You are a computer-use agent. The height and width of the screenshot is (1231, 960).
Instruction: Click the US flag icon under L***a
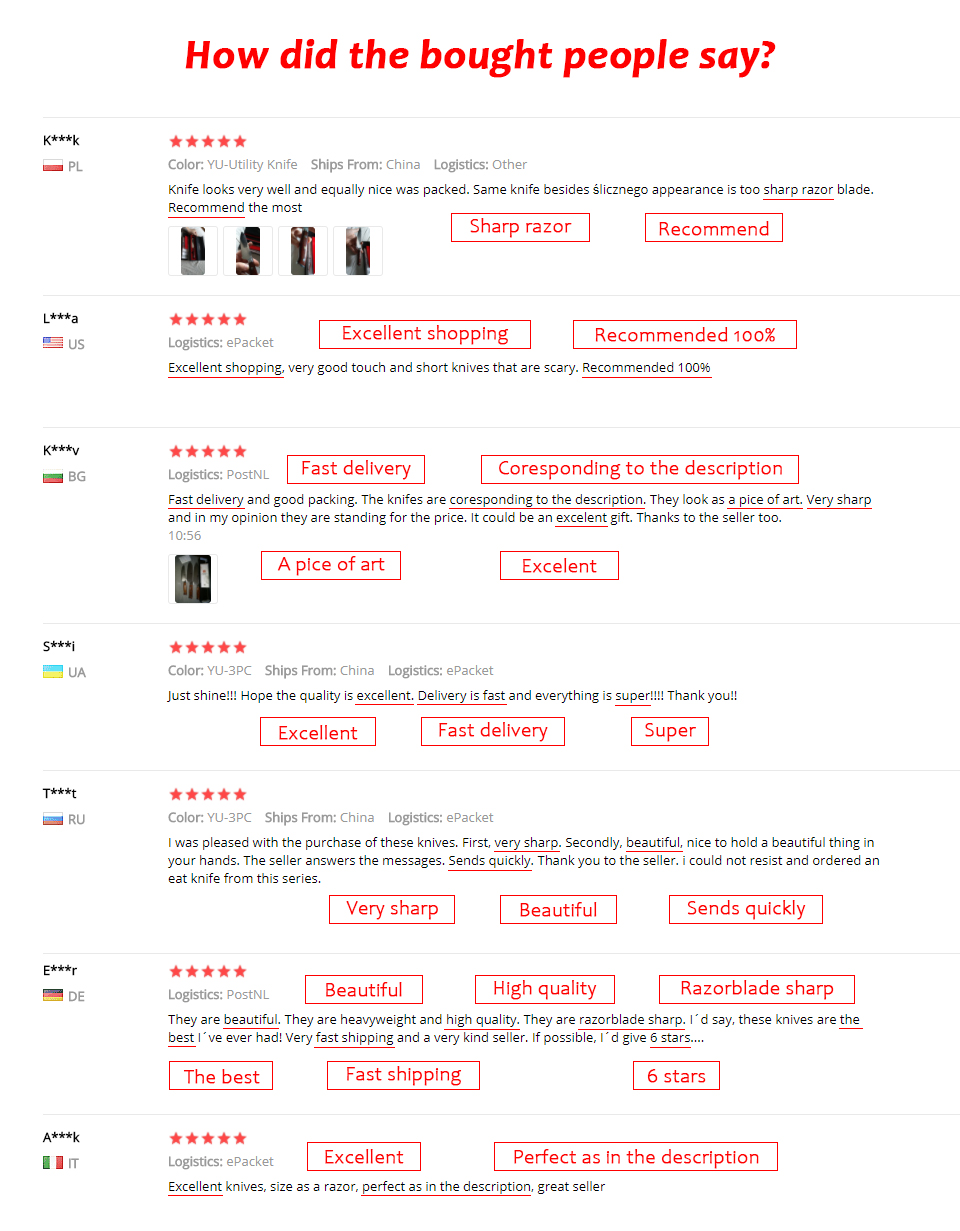tap(53, 343)
